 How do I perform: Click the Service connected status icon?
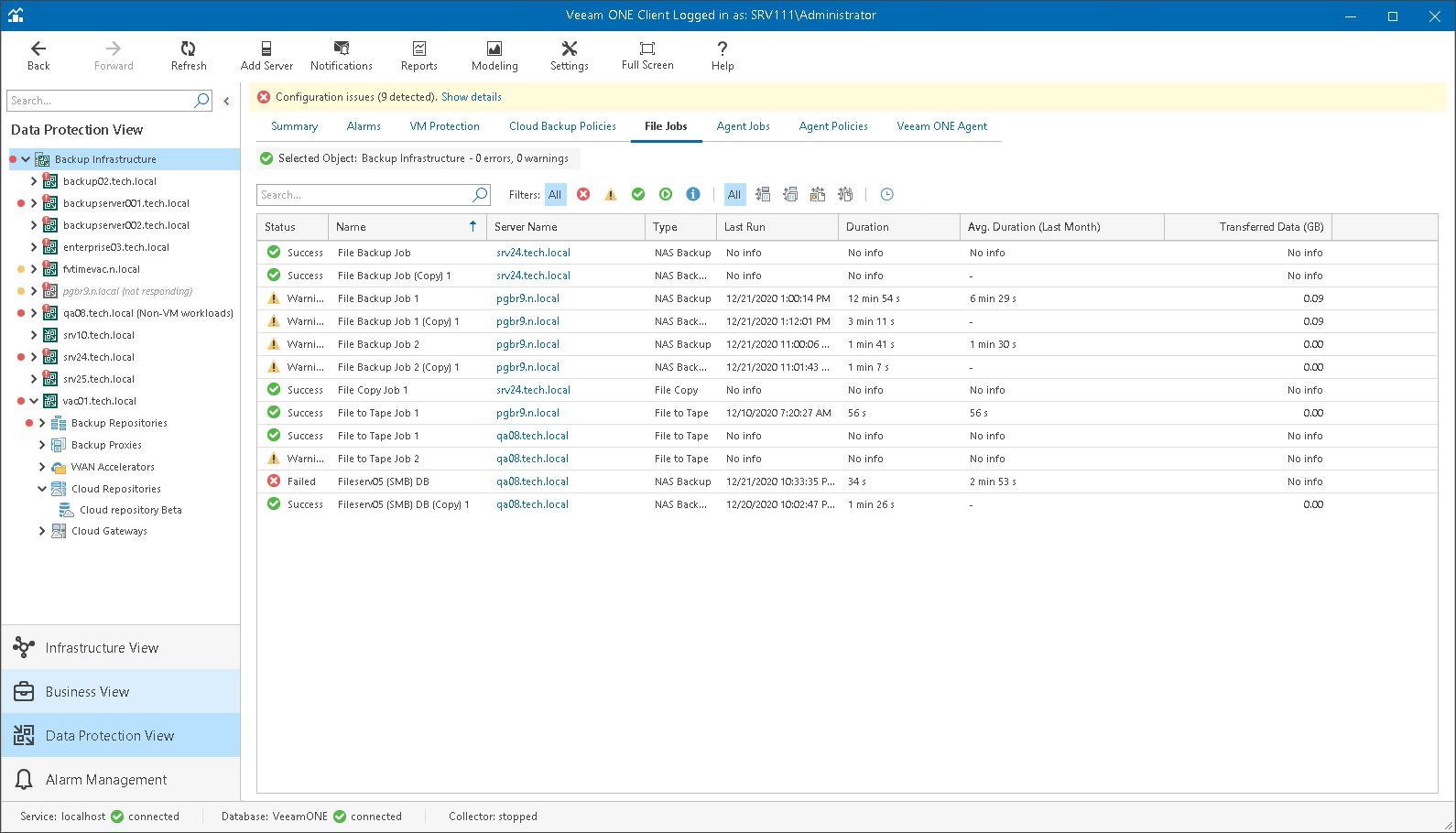117,817
